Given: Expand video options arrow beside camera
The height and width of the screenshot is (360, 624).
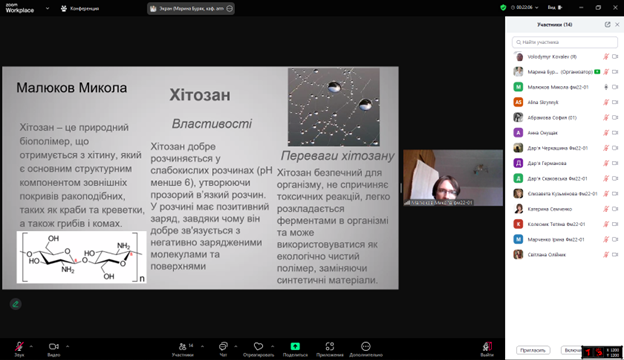Looking at the screenshot, I should click(x=67, y=346).
